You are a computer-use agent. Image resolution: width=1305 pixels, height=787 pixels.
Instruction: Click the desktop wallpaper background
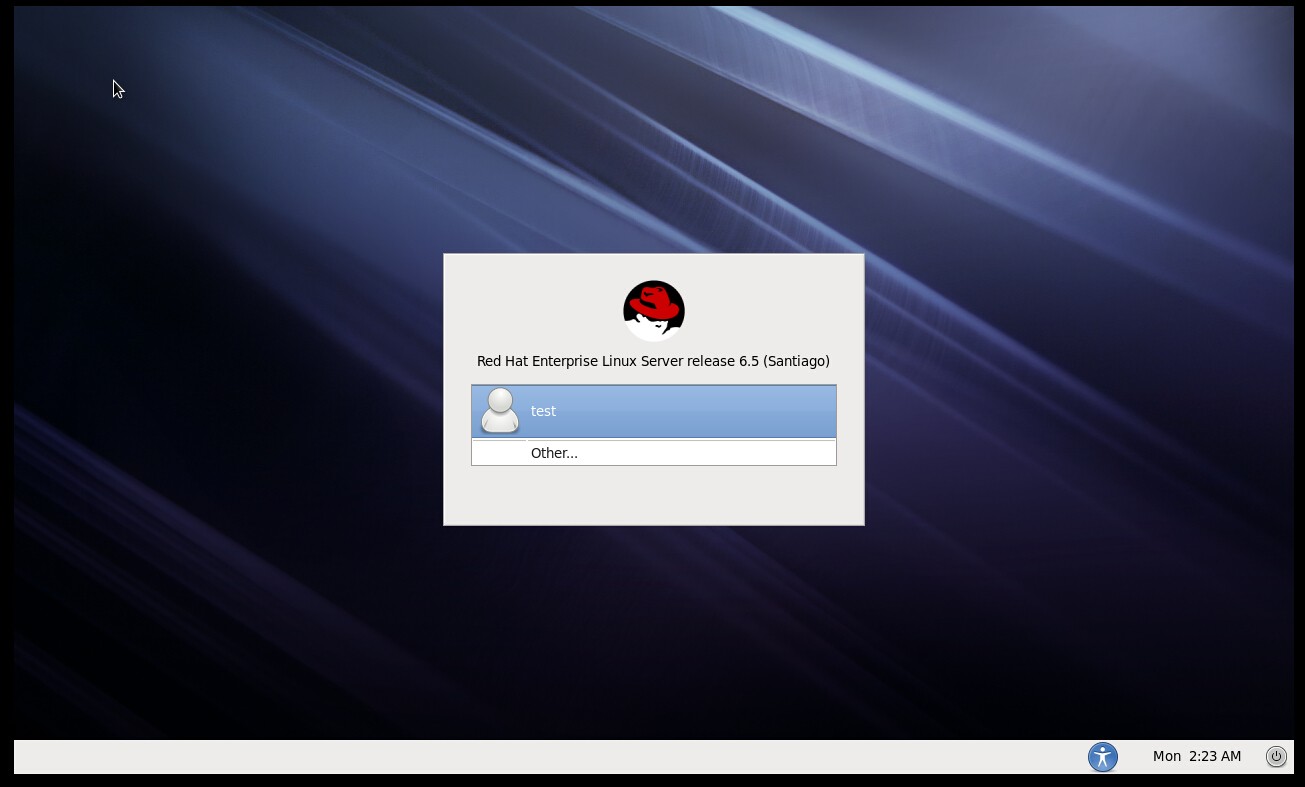(250, 400)
